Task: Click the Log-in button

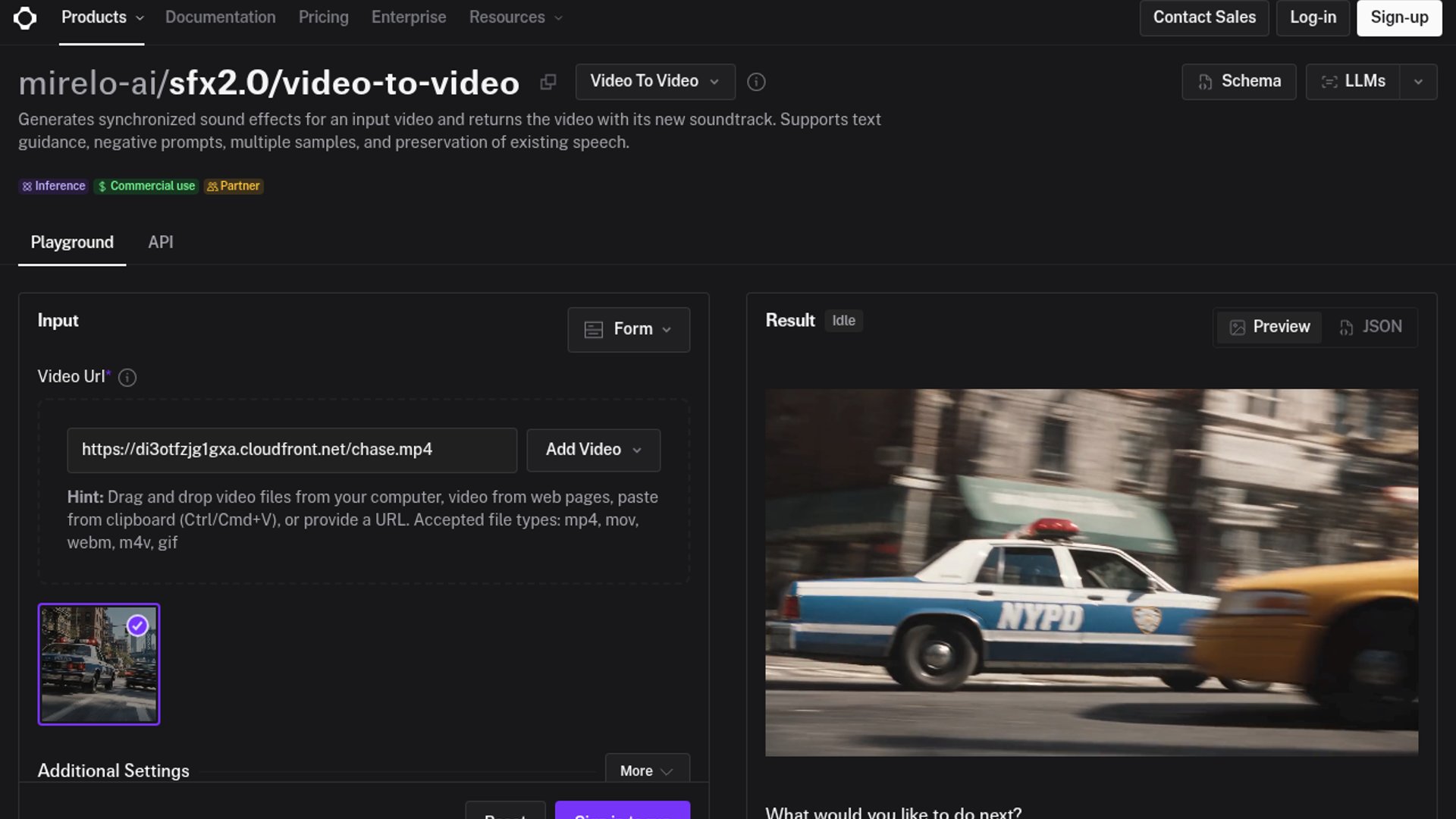Action: 1313,17
